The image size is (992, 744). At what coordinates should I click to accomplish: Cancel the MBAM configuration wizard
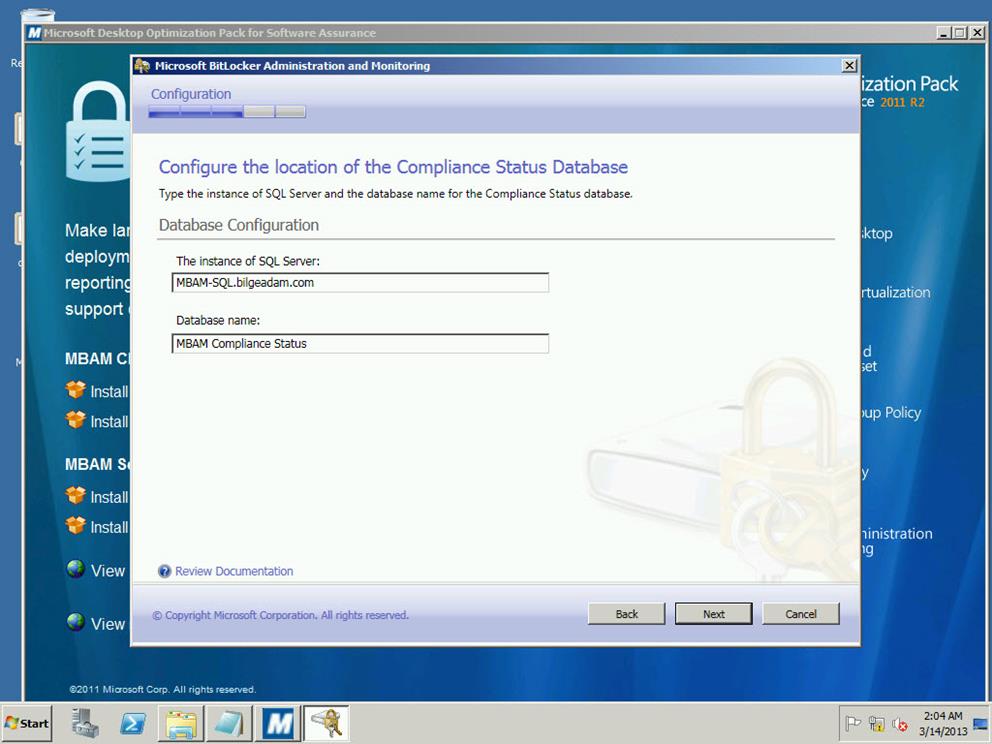[801, 614]
